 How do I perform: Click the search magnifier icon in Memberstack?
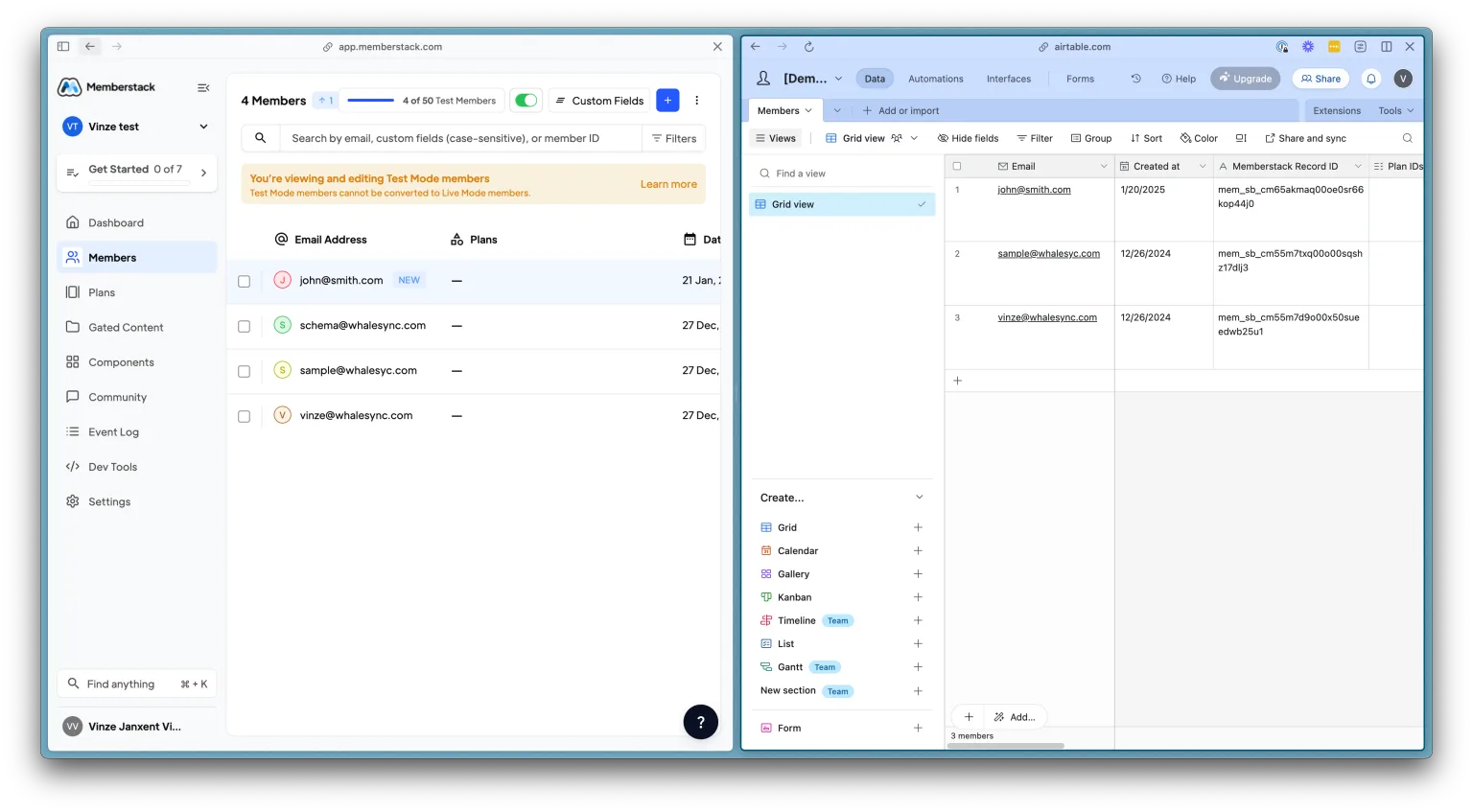[260, 138]
